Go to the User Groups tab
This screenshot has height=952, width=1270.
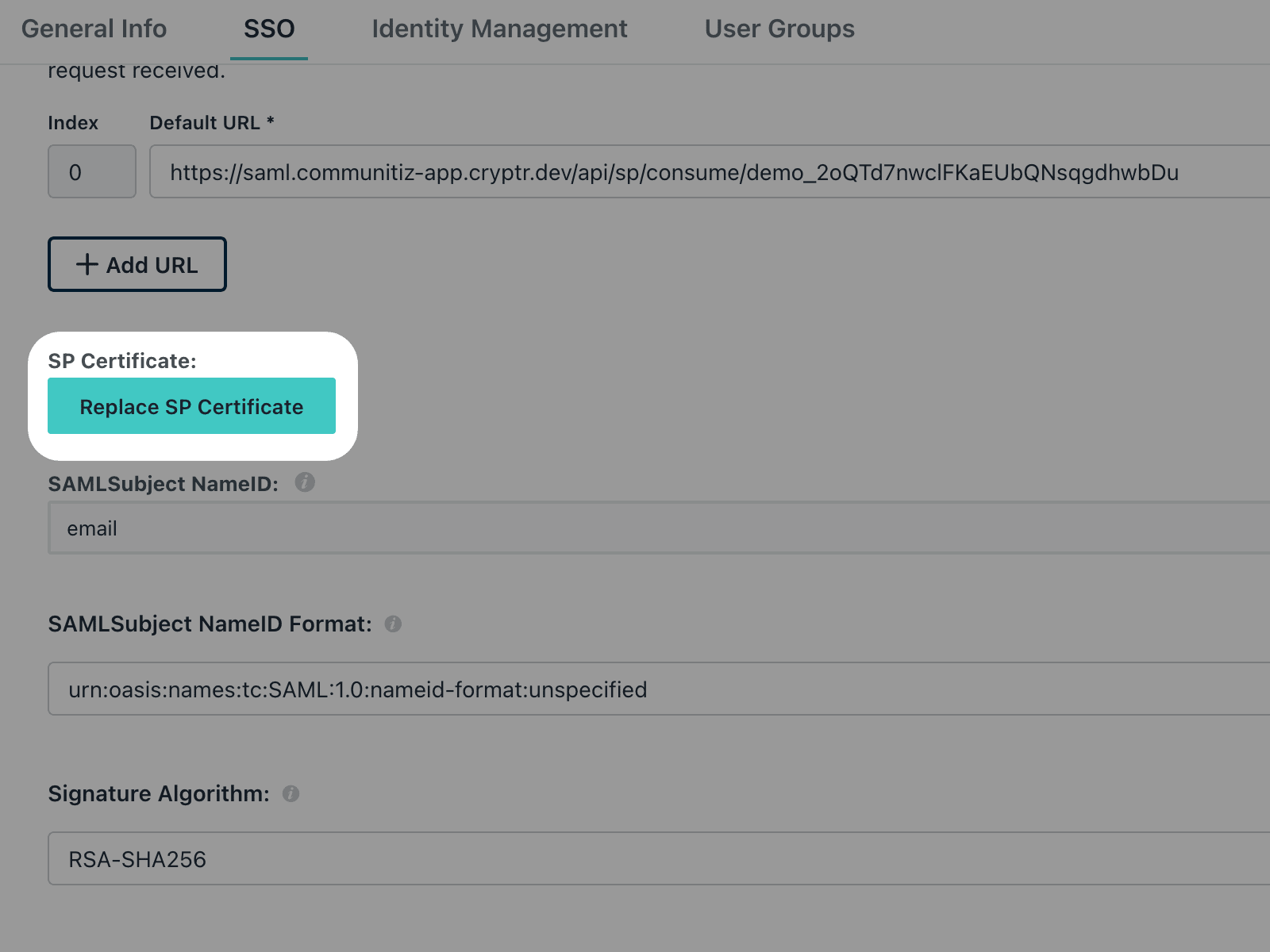pyautogui.click(x=779, y=29)
